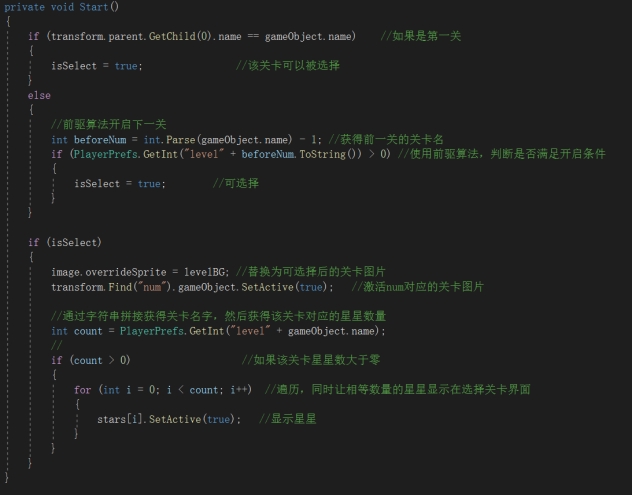Click the 'for (int i = 0; i < count; i++)' loop header
632x496 pixels.
163,390
